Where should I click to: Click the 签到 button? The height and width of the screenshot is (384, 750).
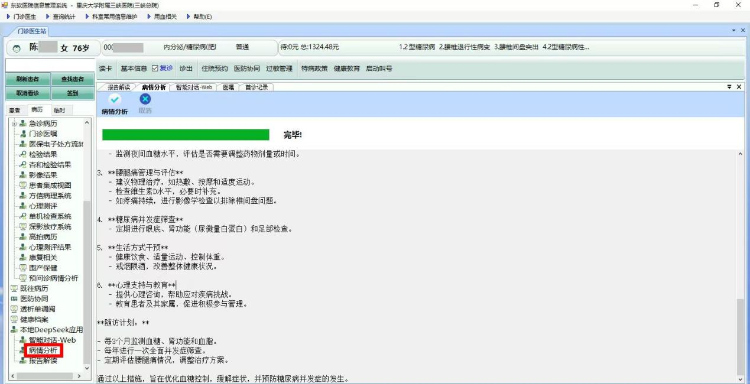point(72,93)
